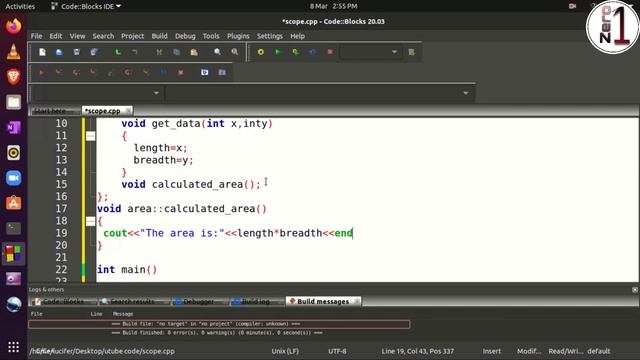Open the Settings menu

tap(269, 36)
